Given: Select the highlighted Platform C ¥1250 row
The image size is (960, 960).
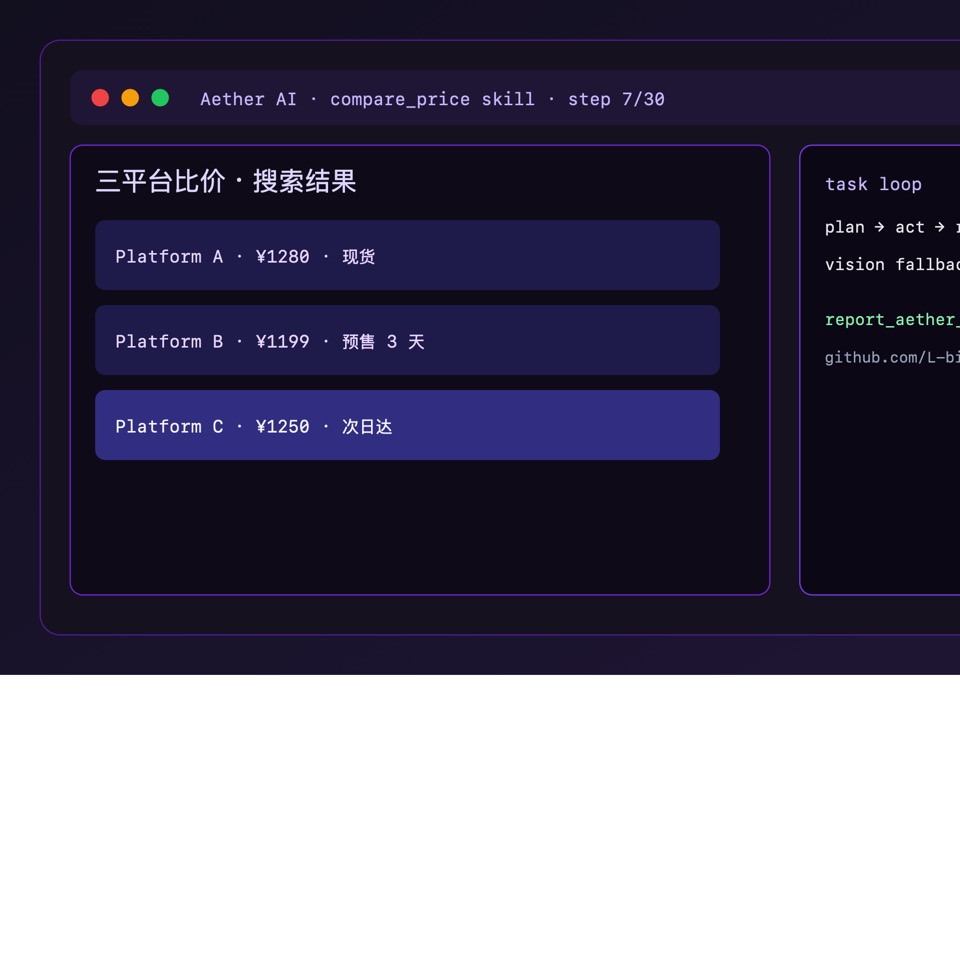Looking at the screenshot, I should [x=407, y=426].
